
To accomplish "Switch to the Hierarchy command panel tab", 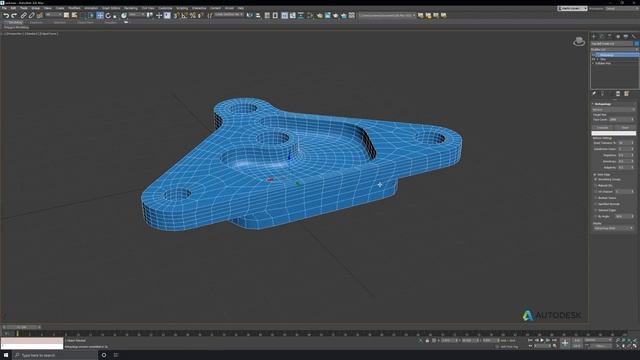I will (610, 36).
